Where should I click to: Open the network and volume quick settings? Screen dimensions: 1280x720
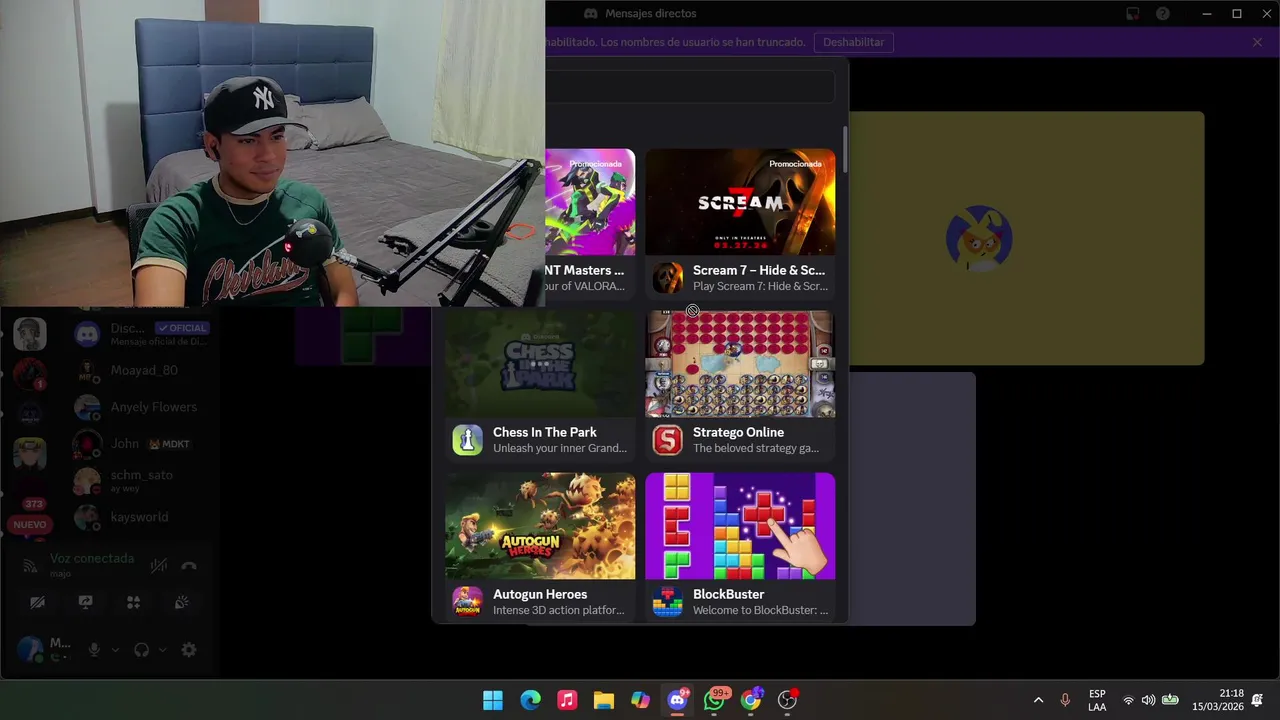click(x=1148, y=700)
